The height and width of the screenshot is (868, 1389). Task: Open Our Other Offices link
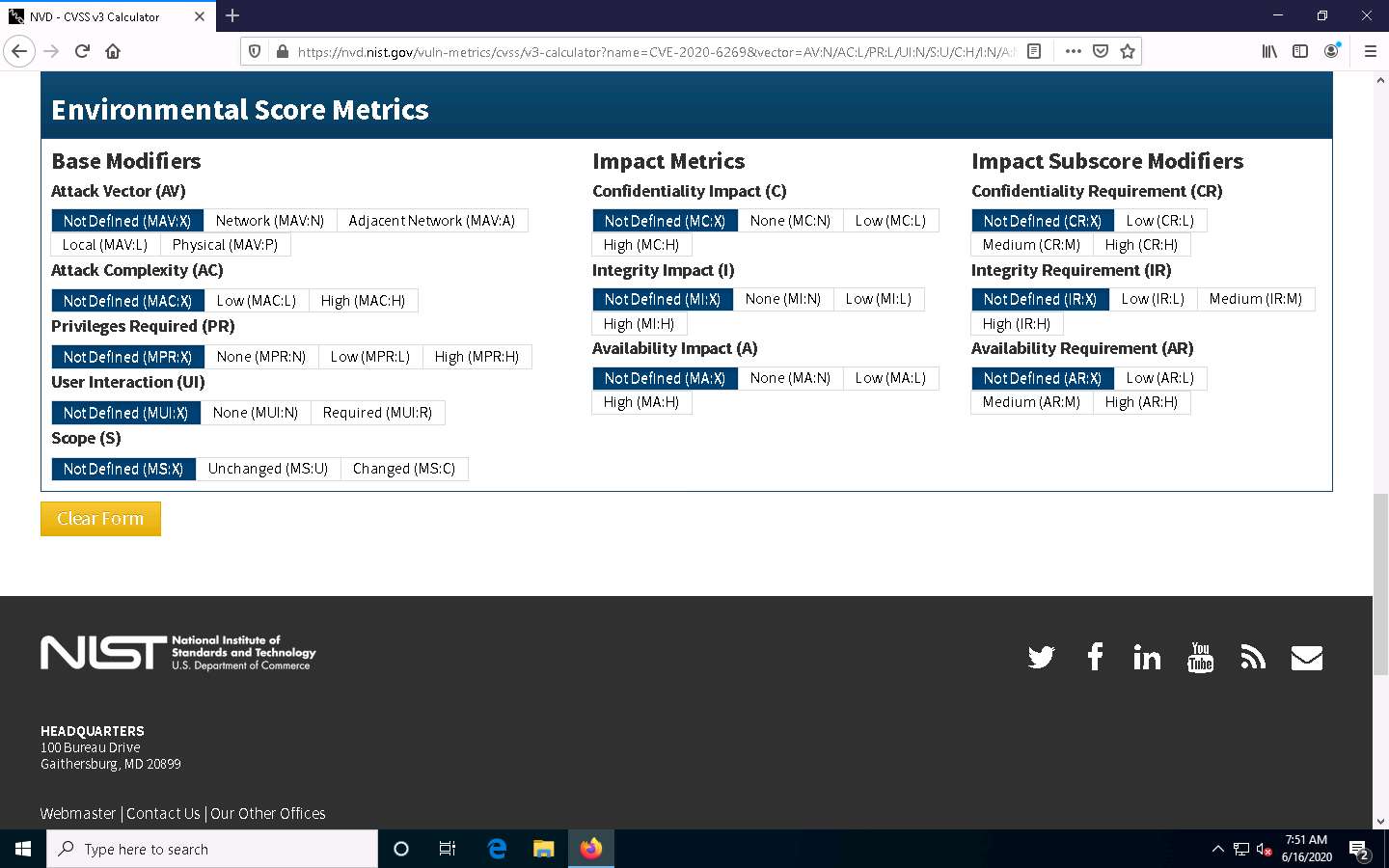tap(268, 813)
